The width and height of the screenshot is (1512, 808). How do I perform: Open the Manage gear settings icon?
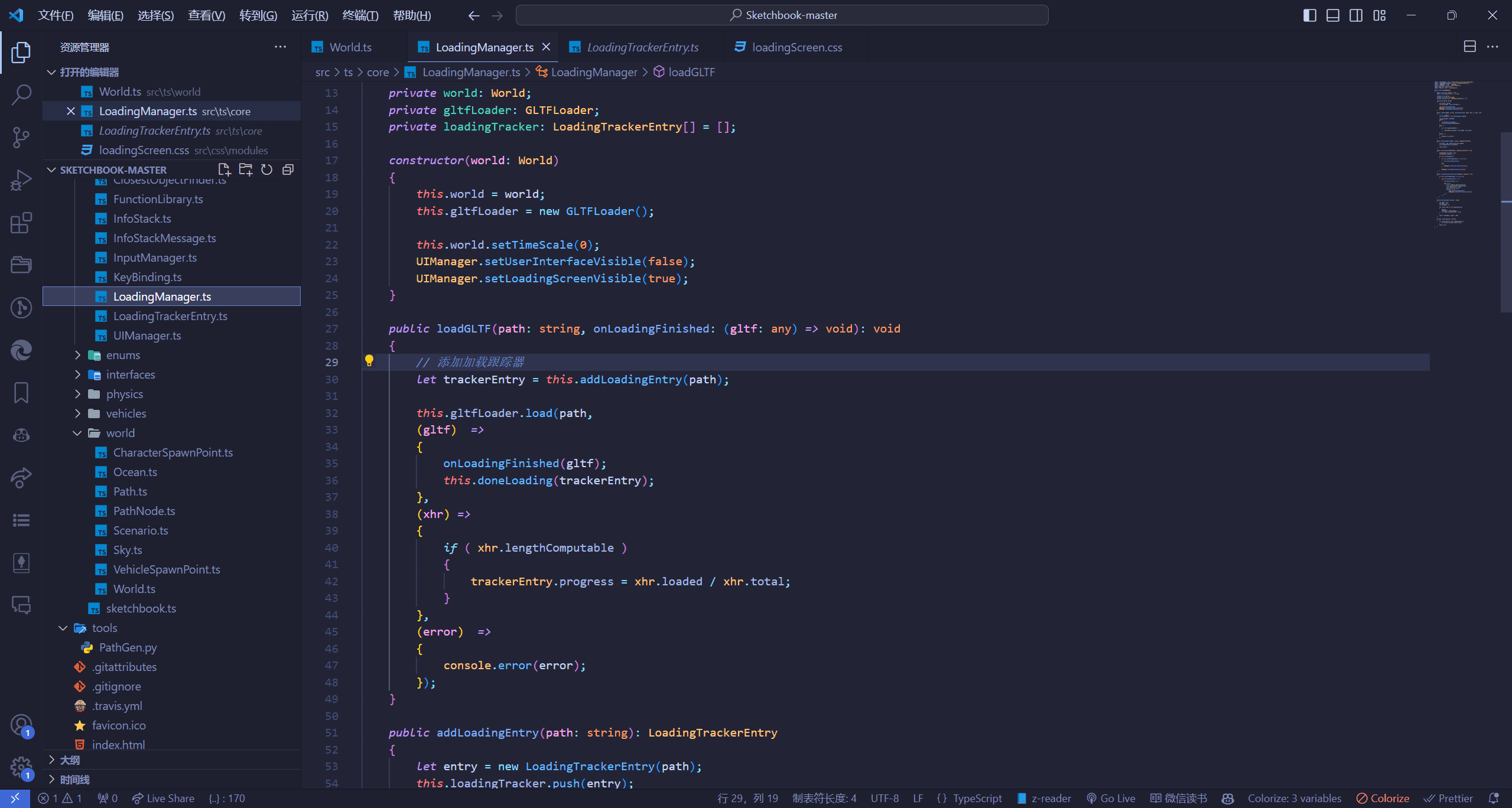tap(21, 768)
